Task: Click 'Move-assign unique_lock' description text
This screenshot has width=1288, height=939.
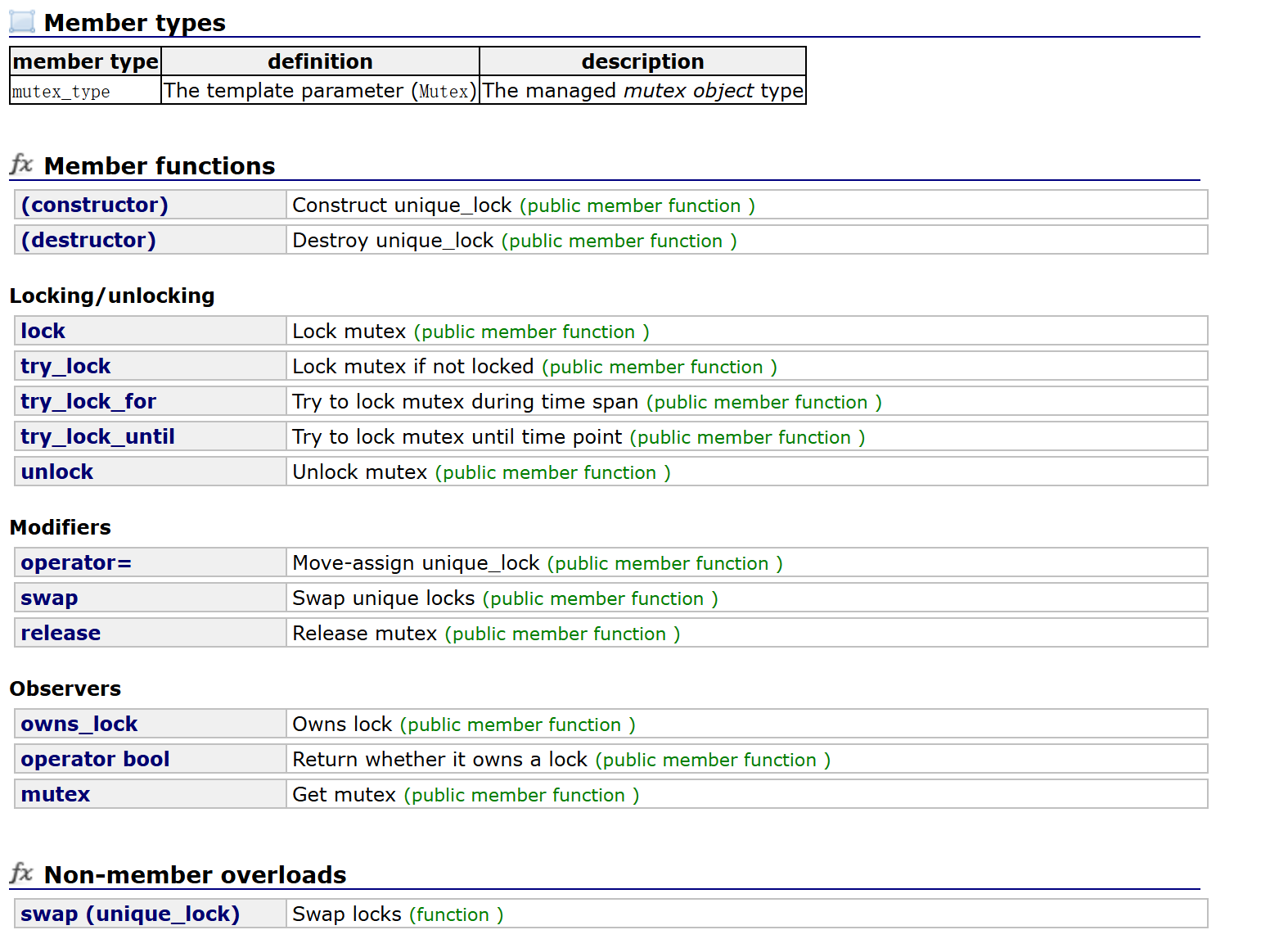Action: [416, 562]
